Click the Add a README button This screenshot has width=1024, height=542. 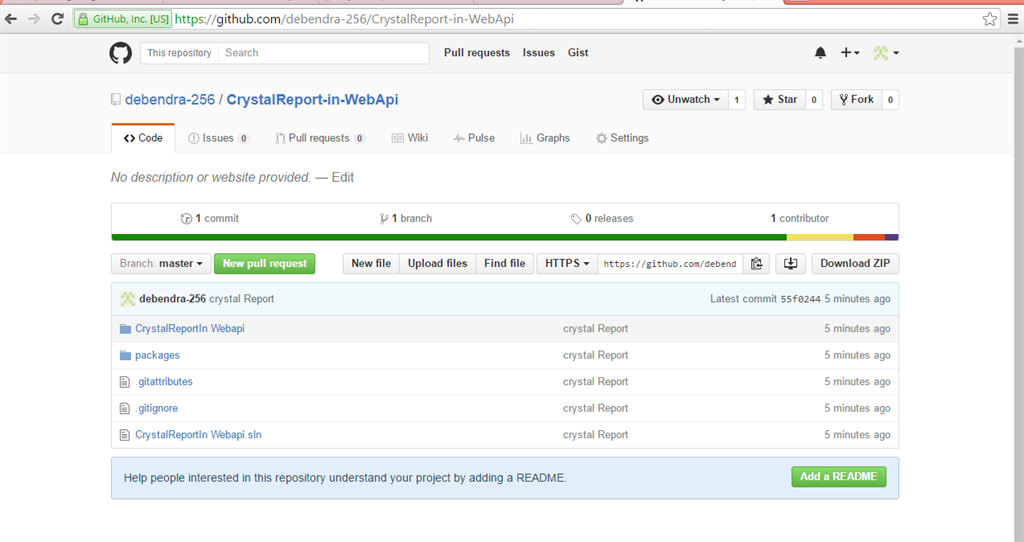click(x=839, y=477)
